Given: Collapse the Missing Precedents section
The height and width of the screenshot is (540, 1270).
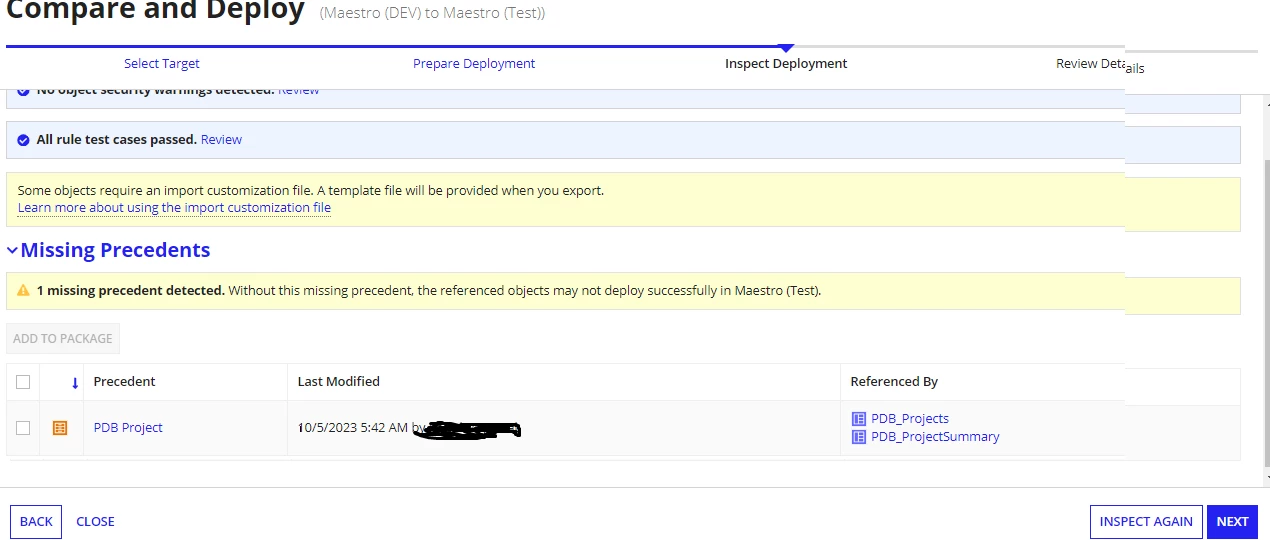Looking at the screenshot, I should tap(12, 250).
